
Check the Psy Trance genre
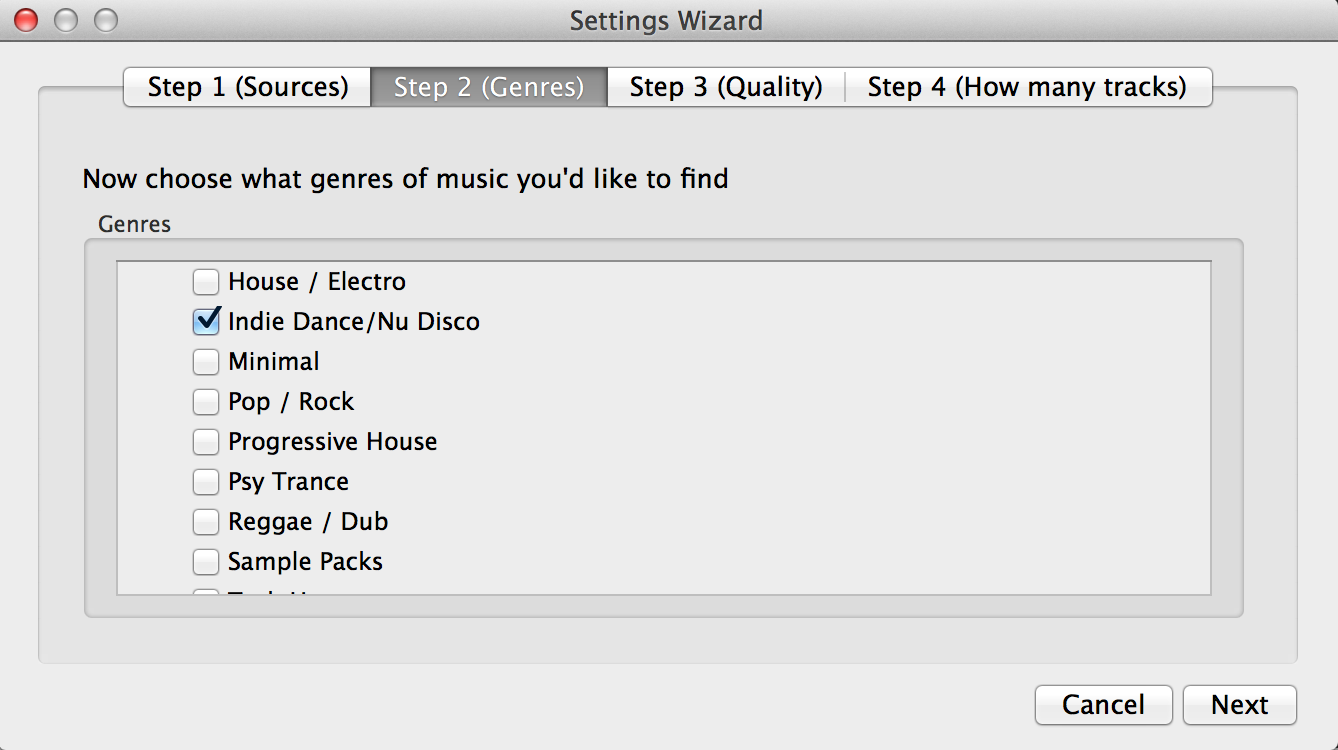coord(206,482)
